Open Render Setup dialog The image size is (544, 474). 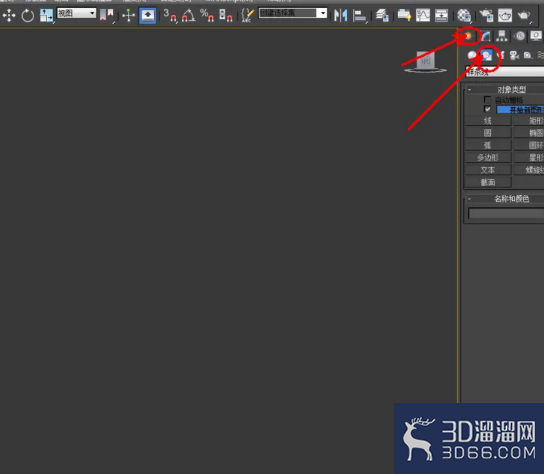pos(486,16)
